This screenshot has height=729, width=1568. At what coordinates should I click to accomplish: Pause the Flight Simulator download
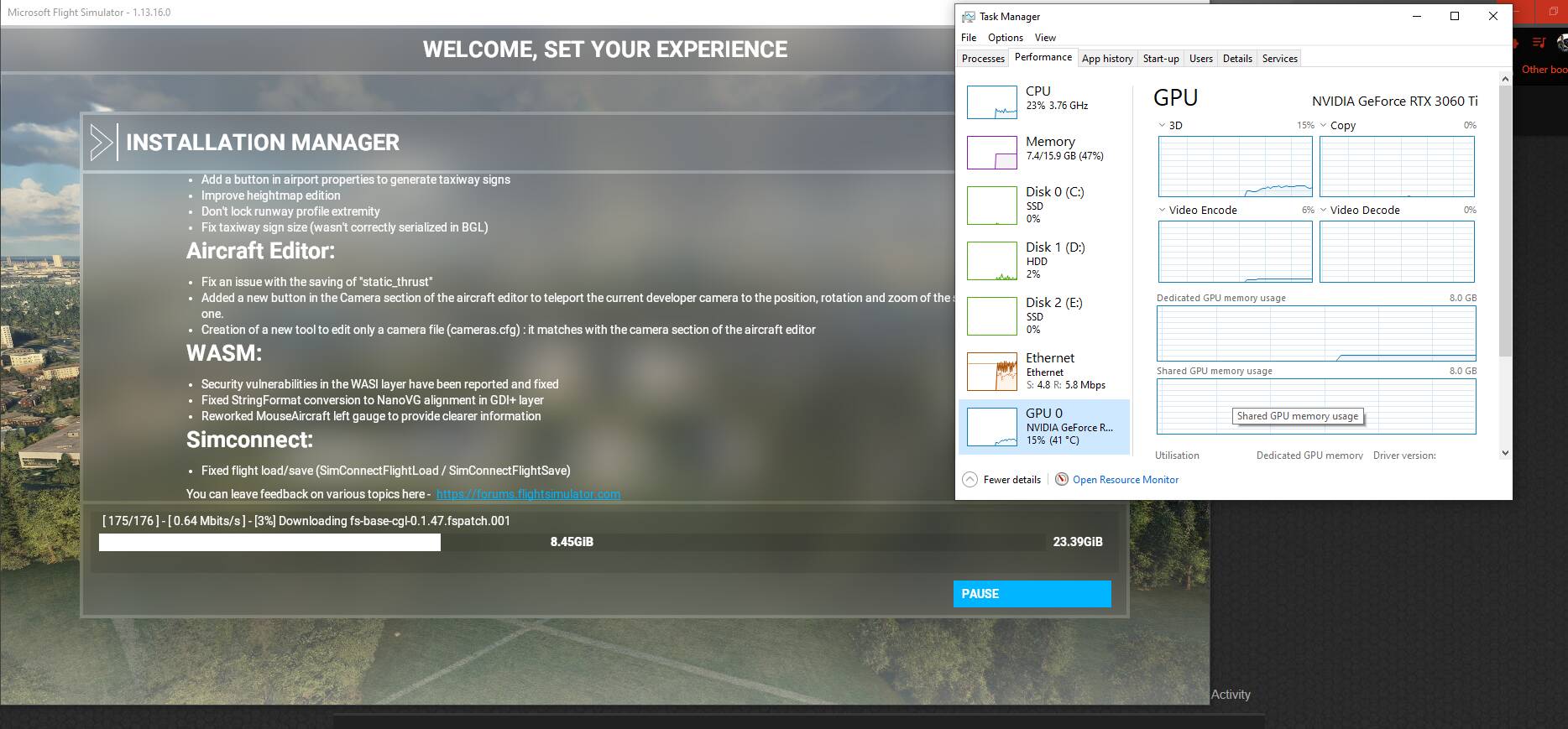pos(1032,594)
